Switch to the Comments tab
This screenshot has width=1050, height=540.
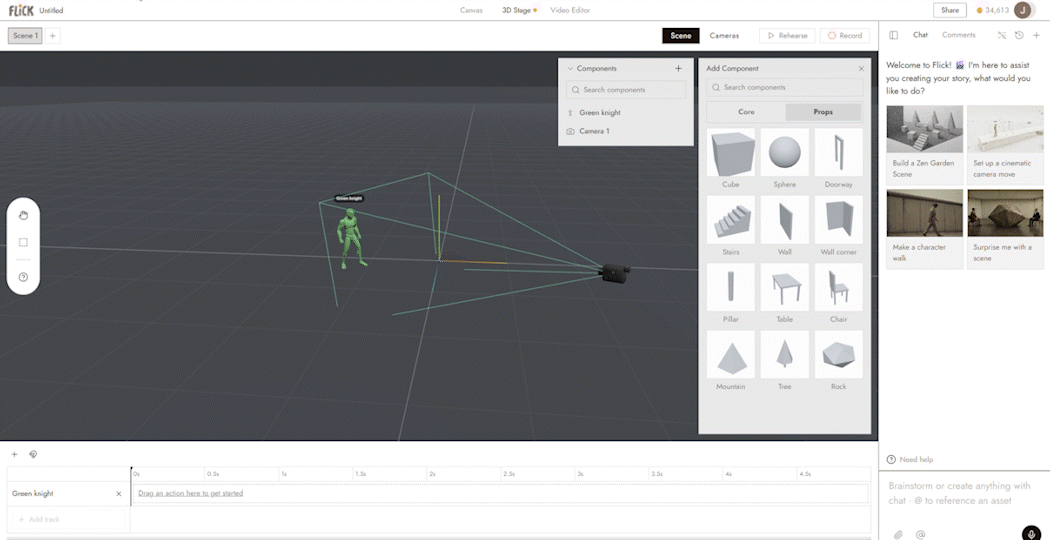tap(959, 35)
